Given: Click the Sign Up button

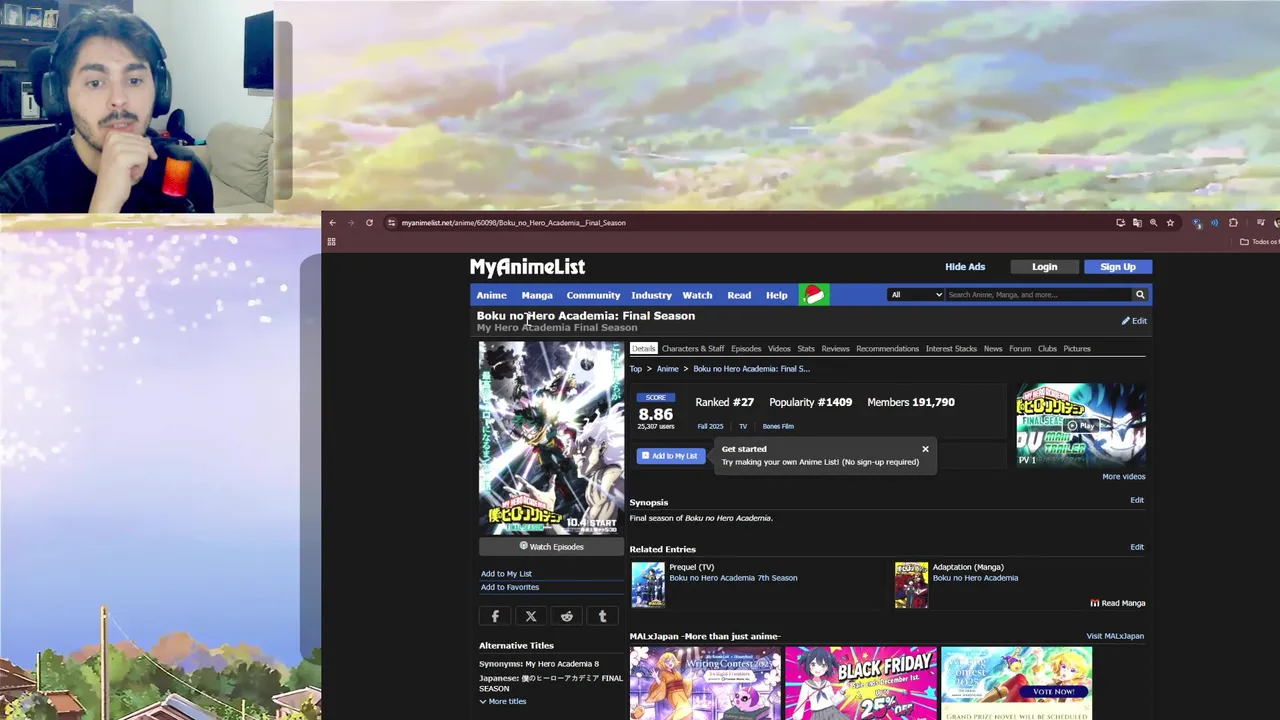Looking at the screenshot, I should pos(1118,267).
